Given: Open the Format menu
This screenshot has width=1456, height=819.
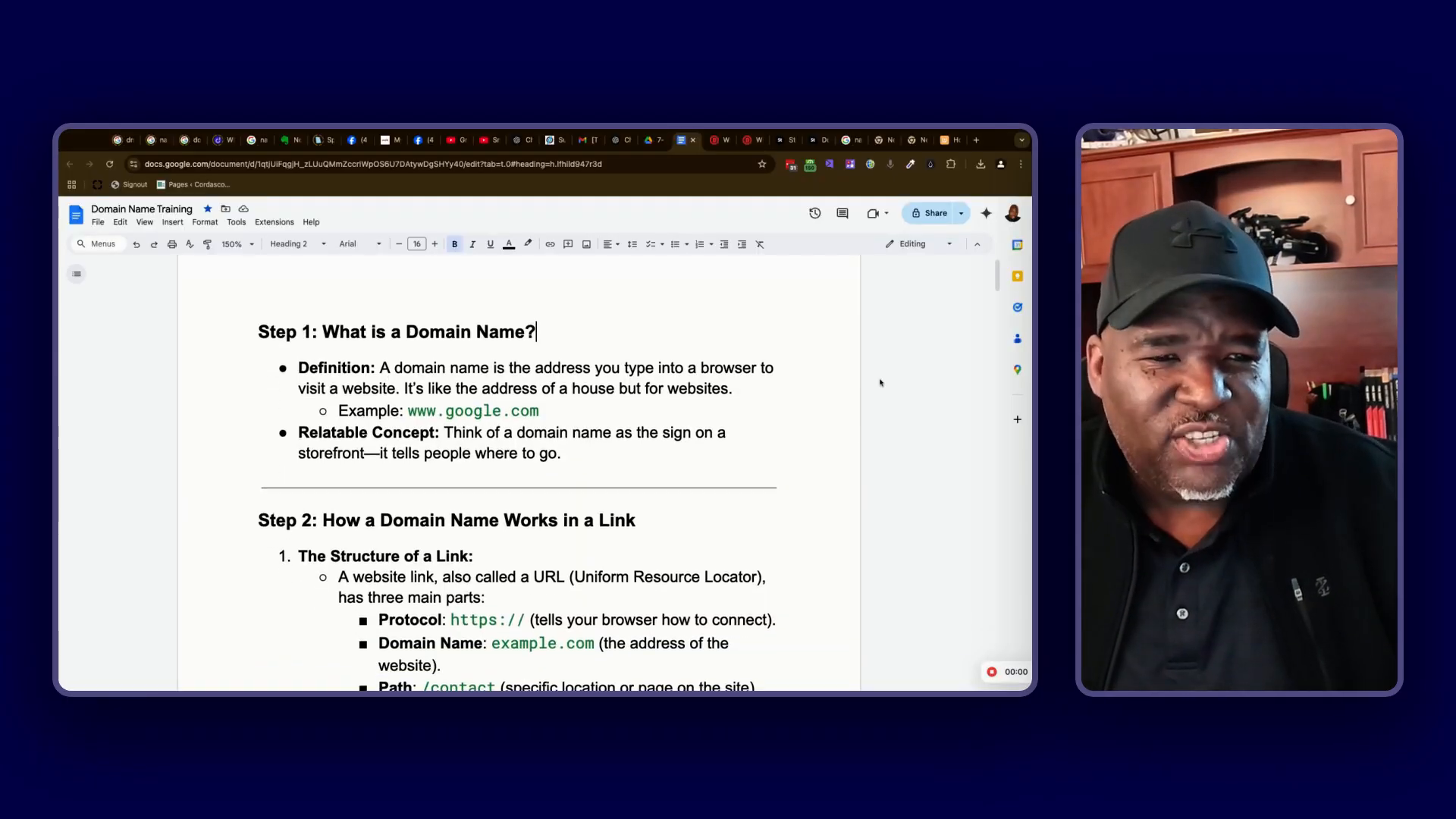Looking at the screenshot, I should point(205,222).
